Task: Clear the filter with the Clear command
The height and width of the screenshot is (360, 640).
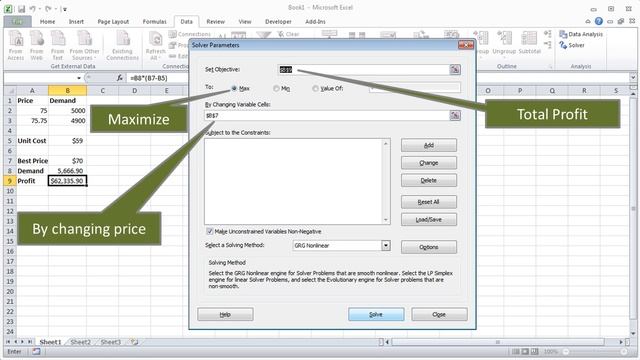Action: tap(289, 34)
